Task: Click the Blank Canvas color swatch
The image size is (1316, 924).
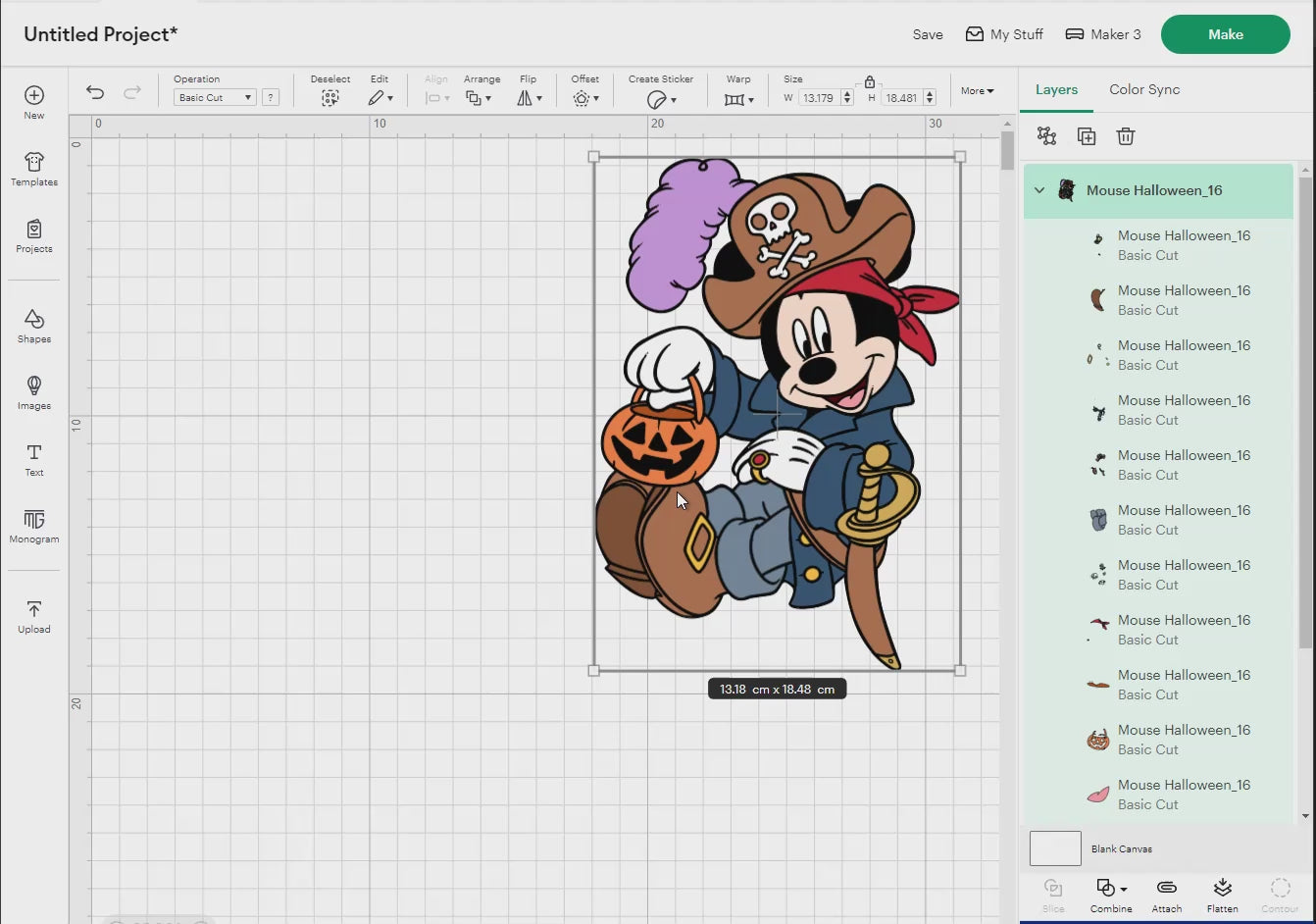Action: (1055, 848)
